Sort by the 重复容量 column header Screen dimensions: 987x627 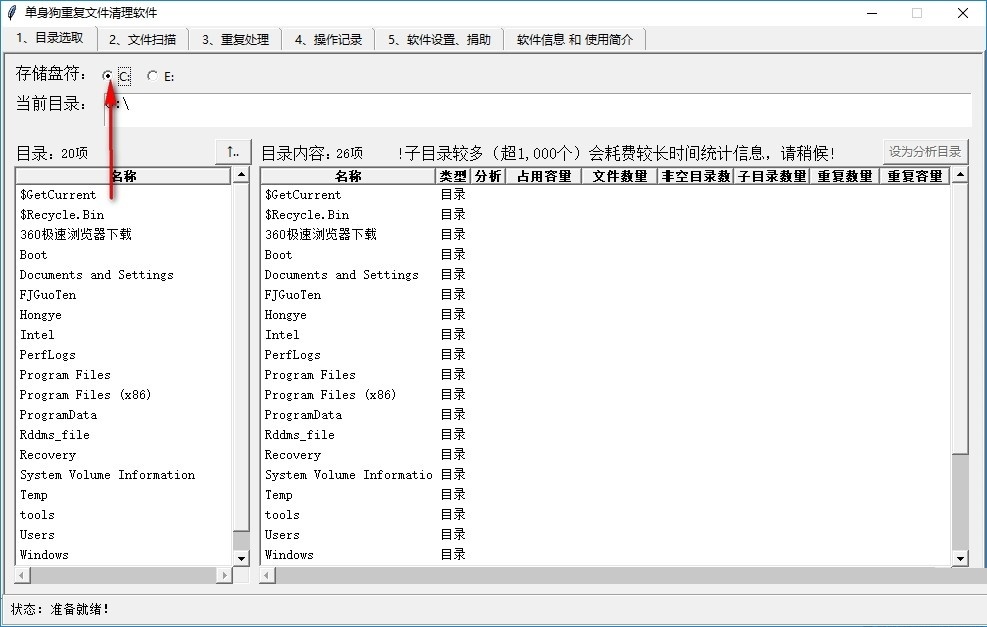[916, 175]
